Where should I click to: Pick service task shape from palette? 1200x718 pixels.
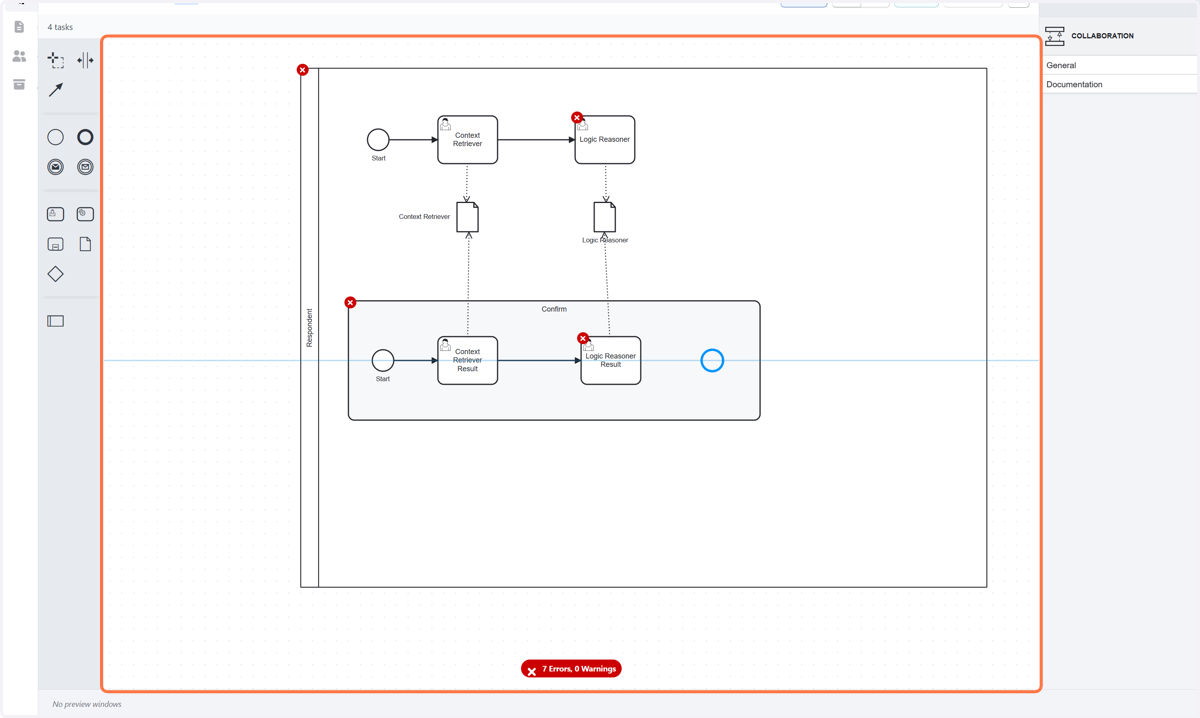(x=85, y=214)
